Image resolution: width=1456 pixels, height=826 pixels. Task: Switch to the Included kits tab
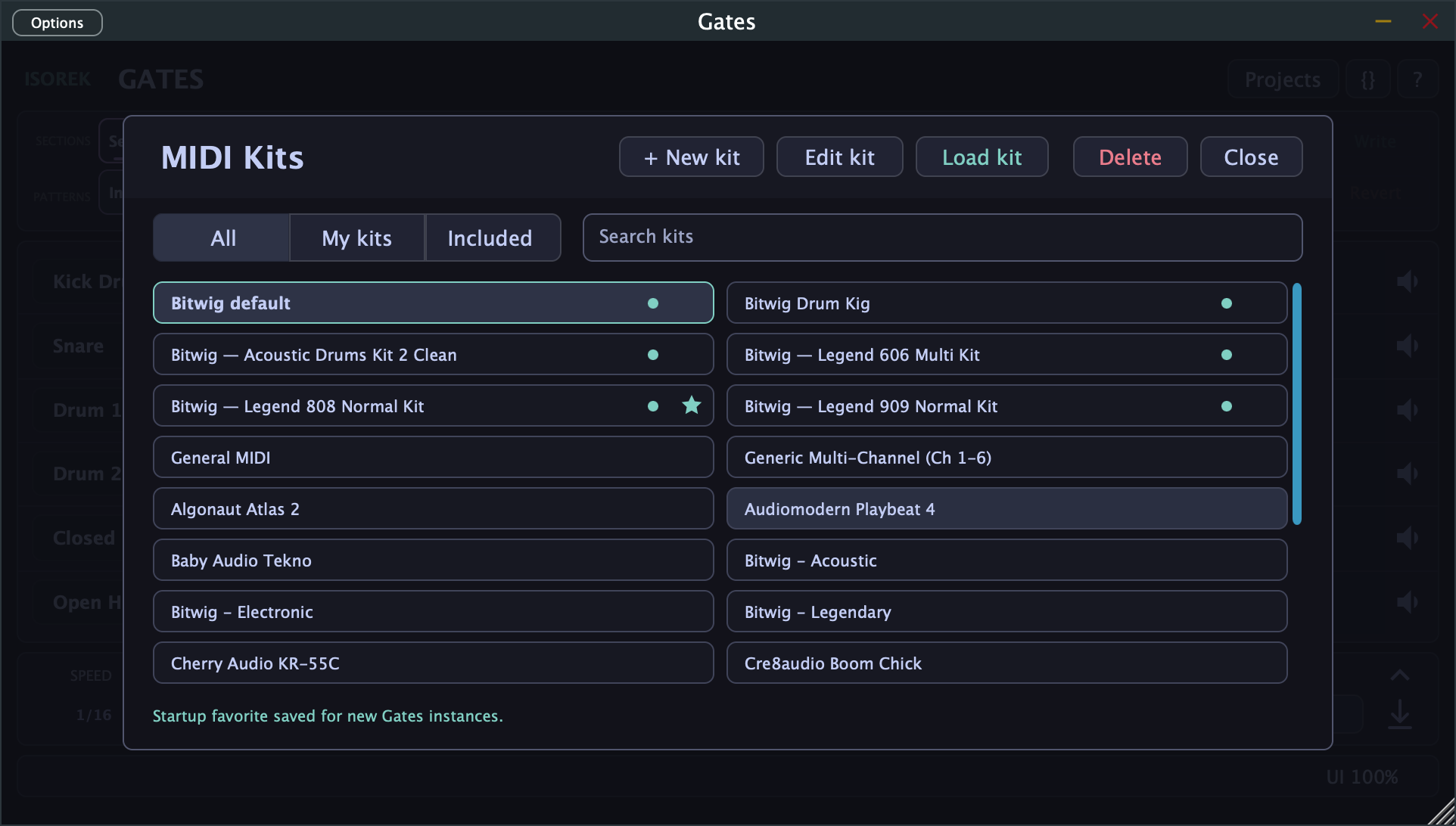[492, 238]
